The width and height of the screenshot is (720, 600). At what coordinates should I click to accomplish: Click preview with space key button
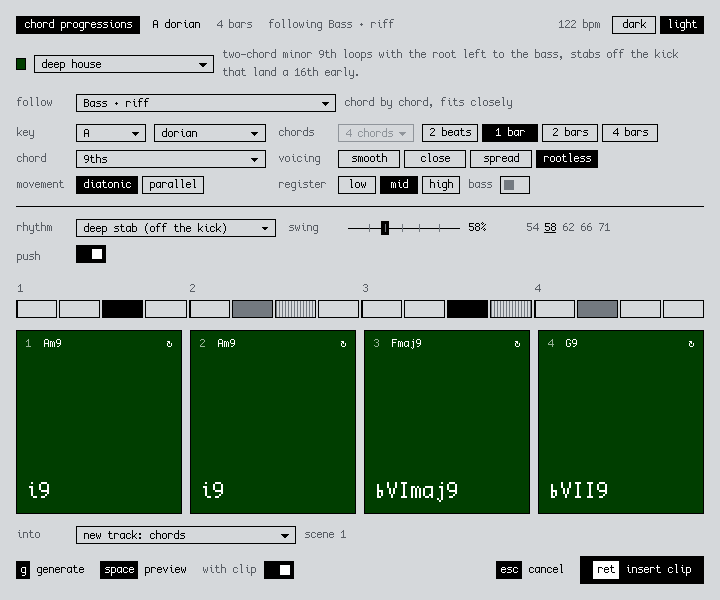[143, 570]
